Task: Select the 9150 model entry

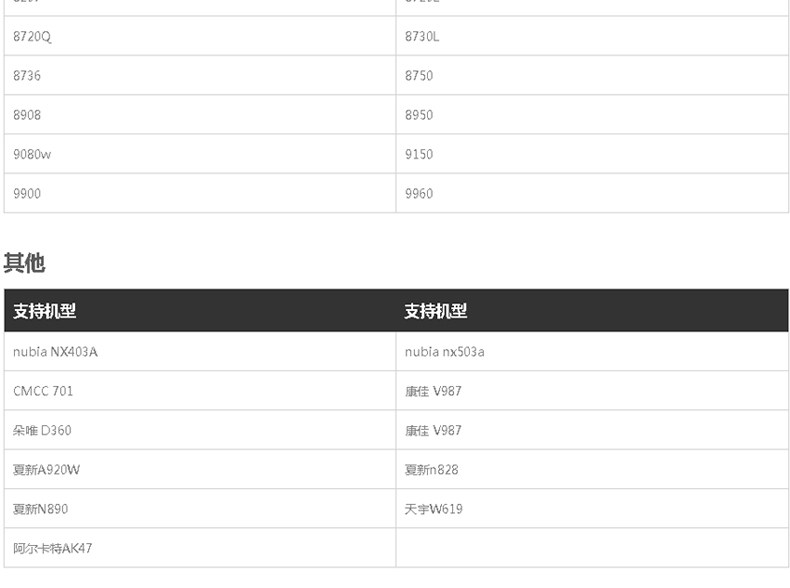Action: [419, 154]
